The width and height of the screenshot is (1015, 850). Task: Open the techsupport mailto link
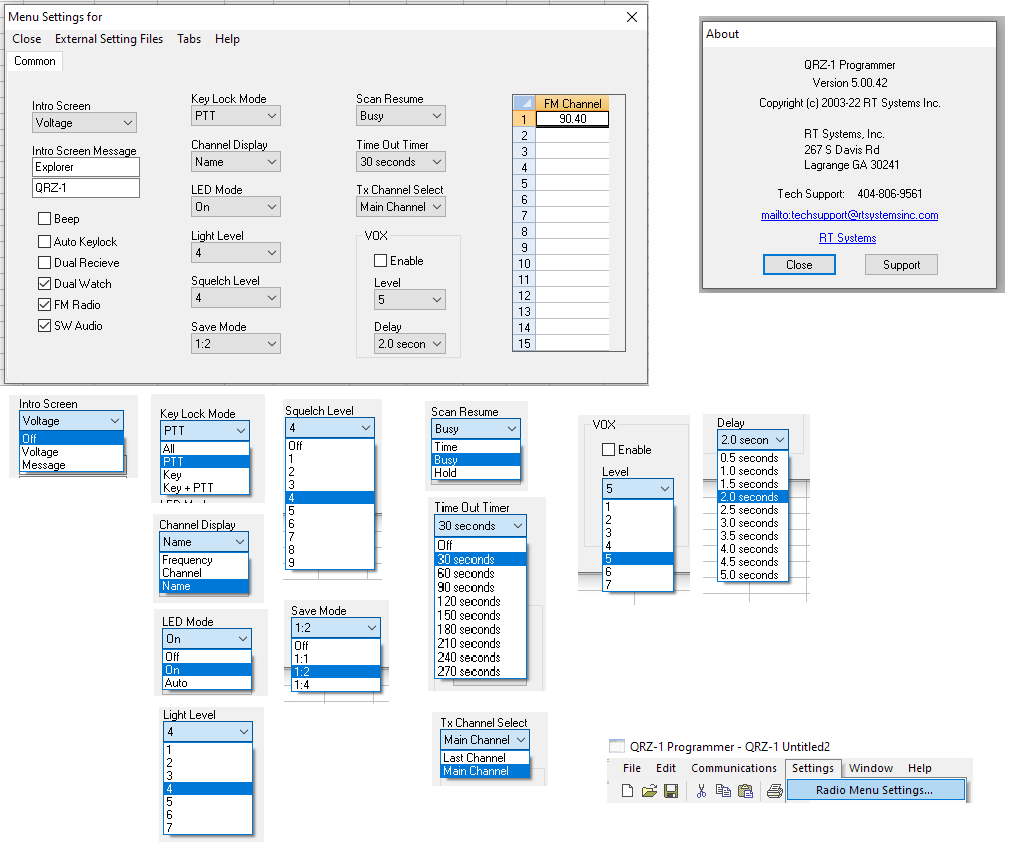pos(849,215)
